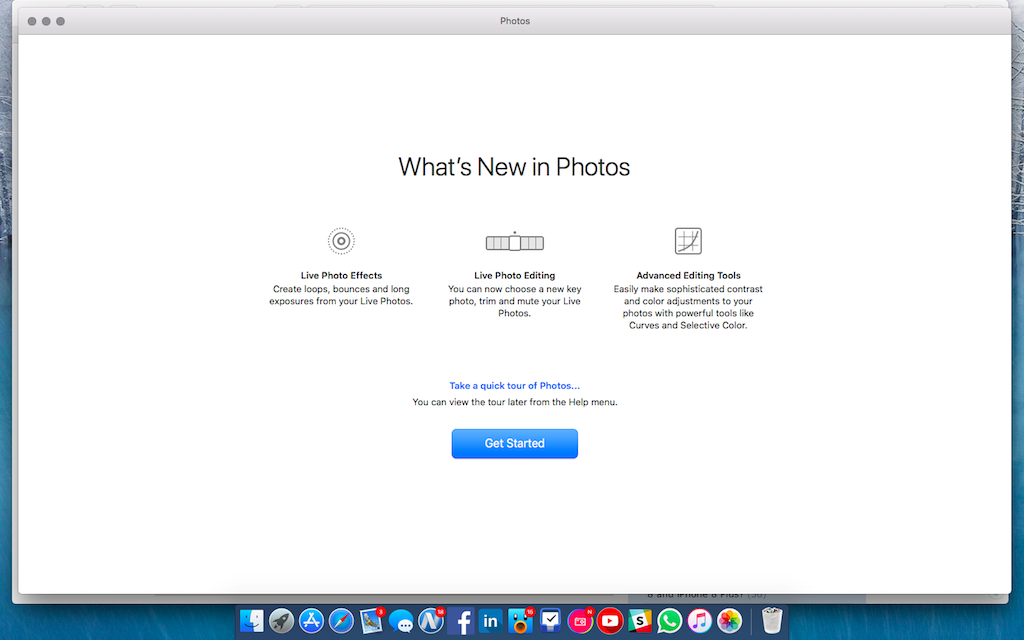Click the Photos pinwheel icon in dock
The height and width of the screenshot is (640, 1024).
point(730,621)
